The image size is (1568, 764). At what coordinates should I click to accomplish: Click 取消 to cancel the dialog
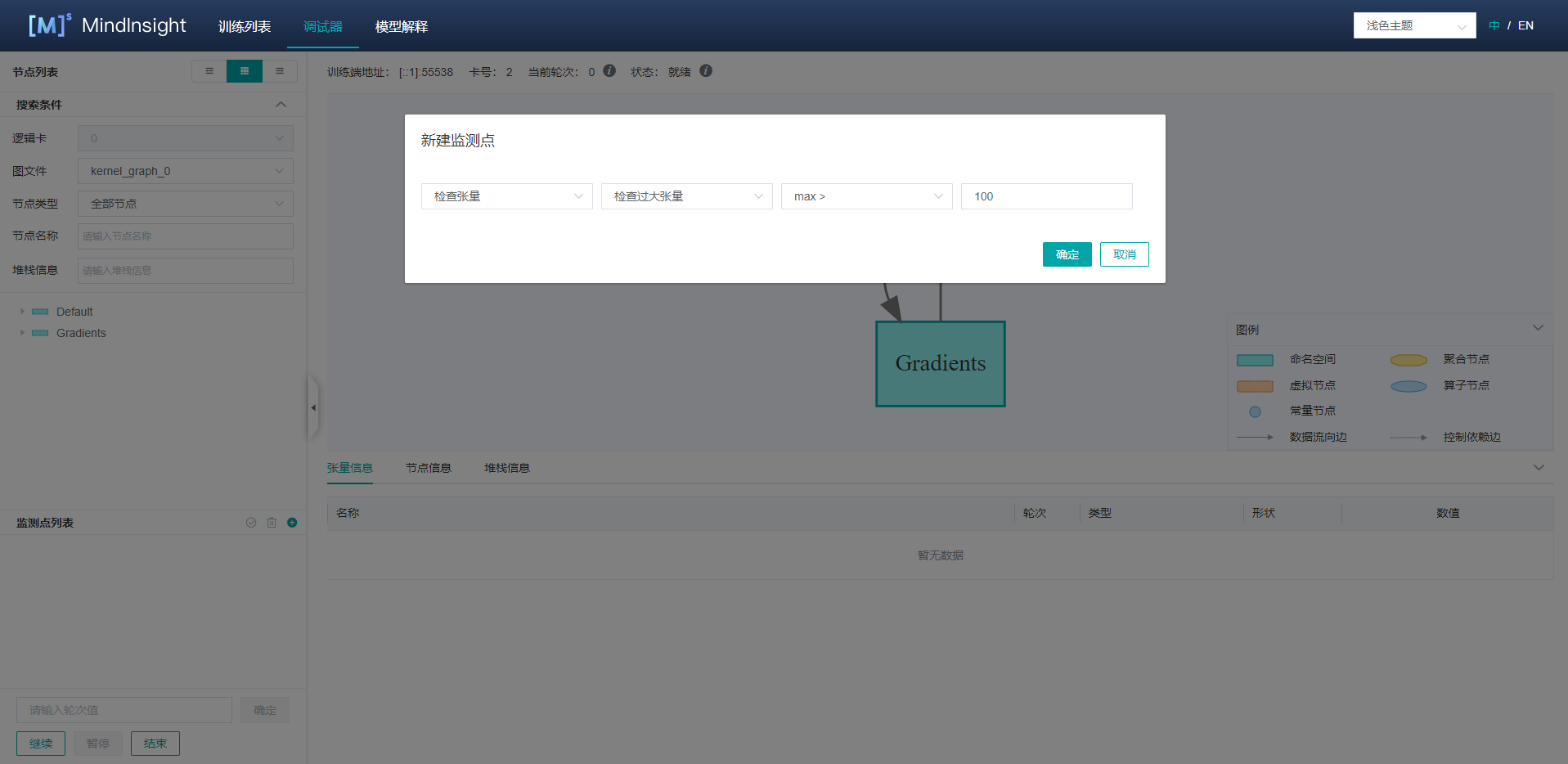1124,254
